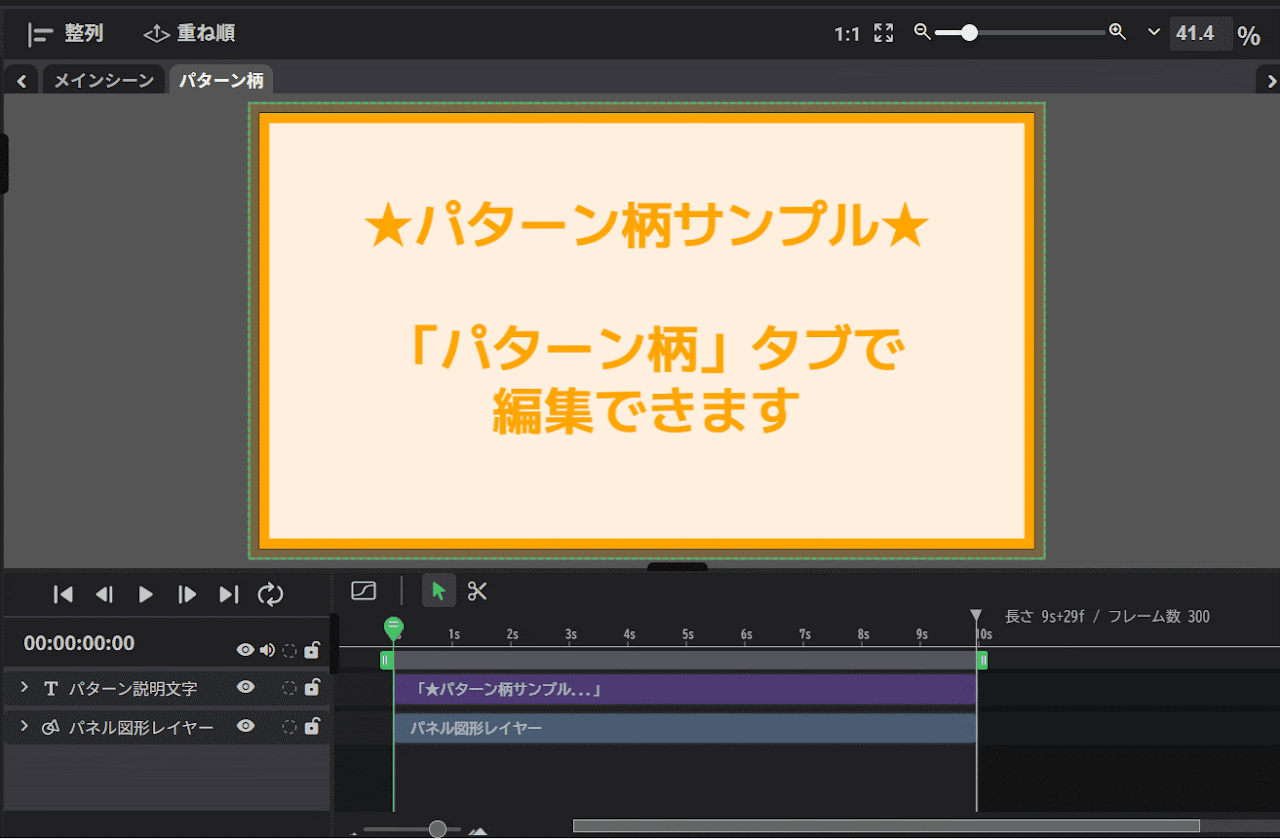Click the zoom-out magnifier icon

point(923,32)
